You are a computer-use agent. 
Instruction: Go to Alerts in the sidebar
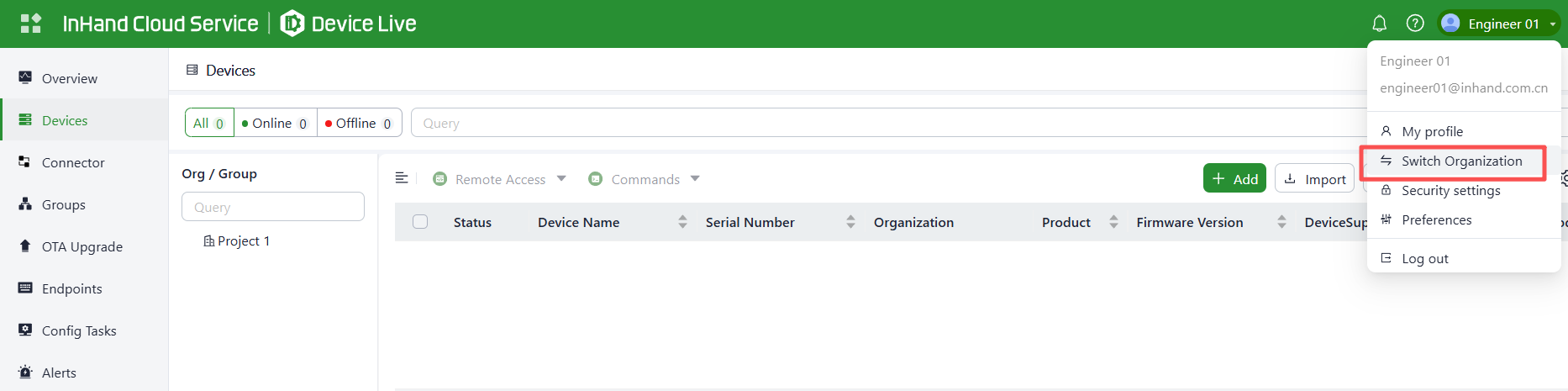pyautogui.click(x=59, y=373)
